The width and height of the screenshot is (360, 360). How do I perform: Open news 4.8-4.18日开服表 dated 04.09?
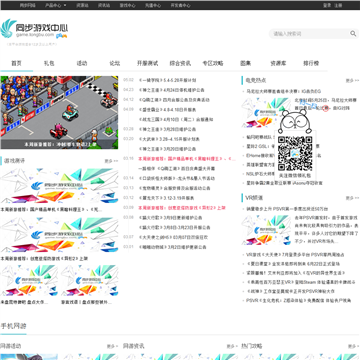(x=167, y=110)
